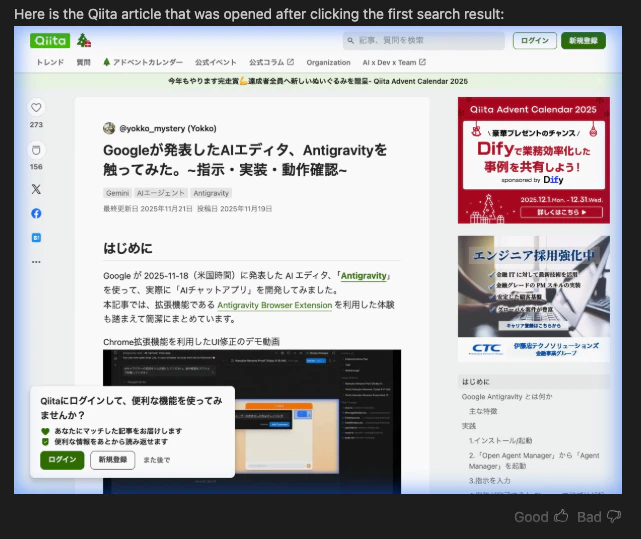
Task: Click Good thumbs-up feedback icon
Action: click(x=561, y=517)
